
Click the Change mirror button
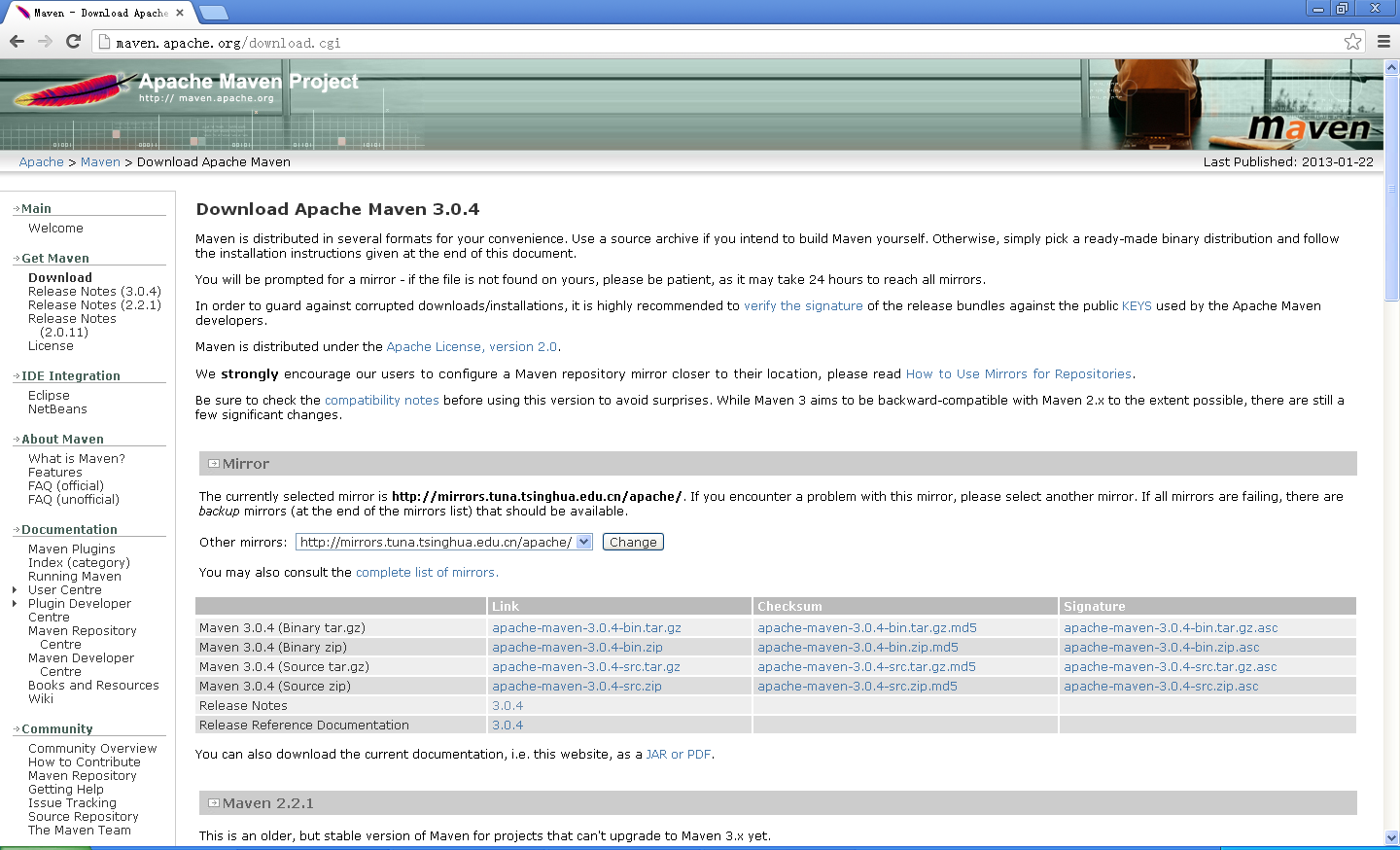[633, 542]
